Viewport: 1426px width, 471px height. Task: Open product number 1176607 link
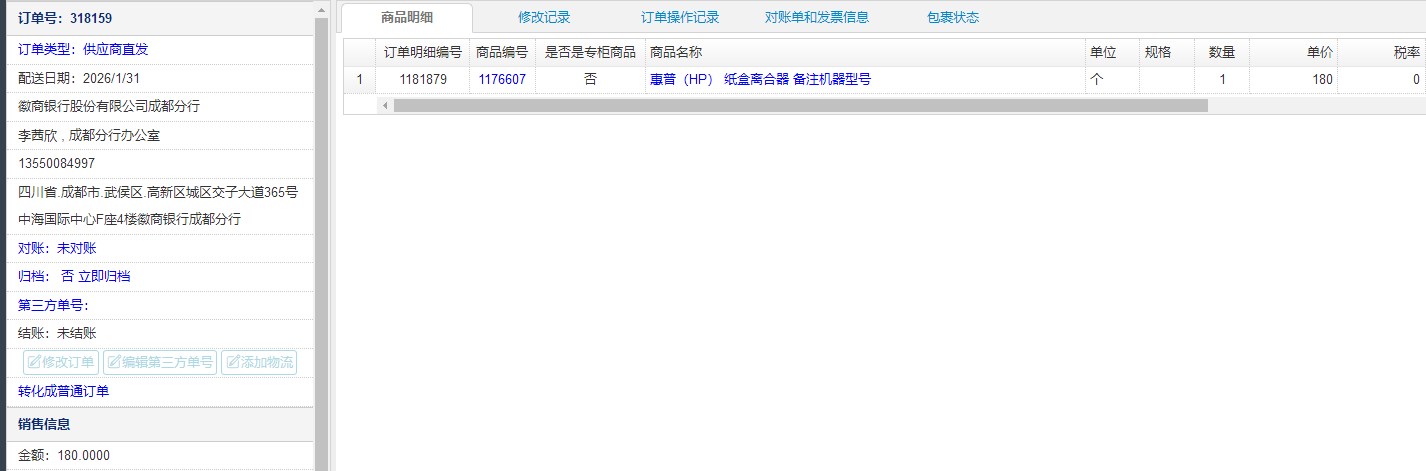point(501,79)
